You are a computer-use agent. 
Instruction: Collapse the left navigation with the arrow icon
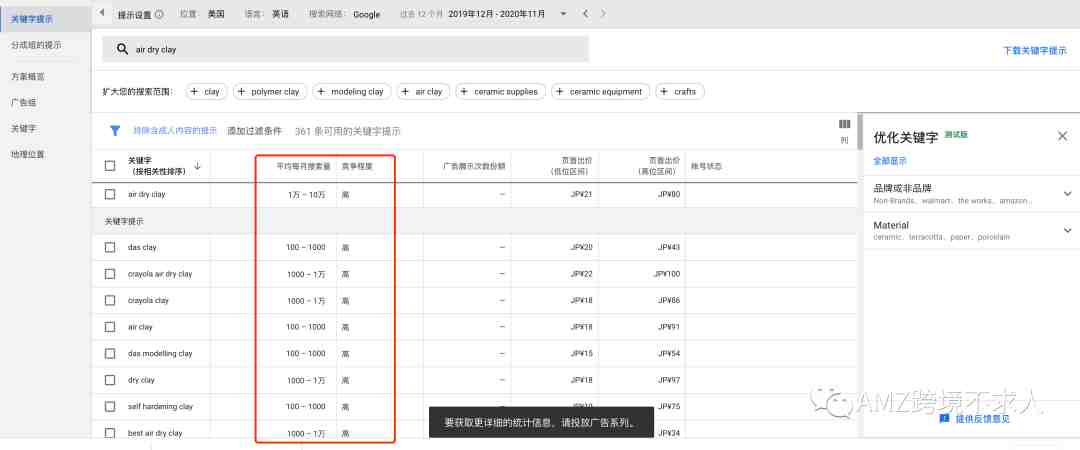pyautogui.click(x=102, y=12)
